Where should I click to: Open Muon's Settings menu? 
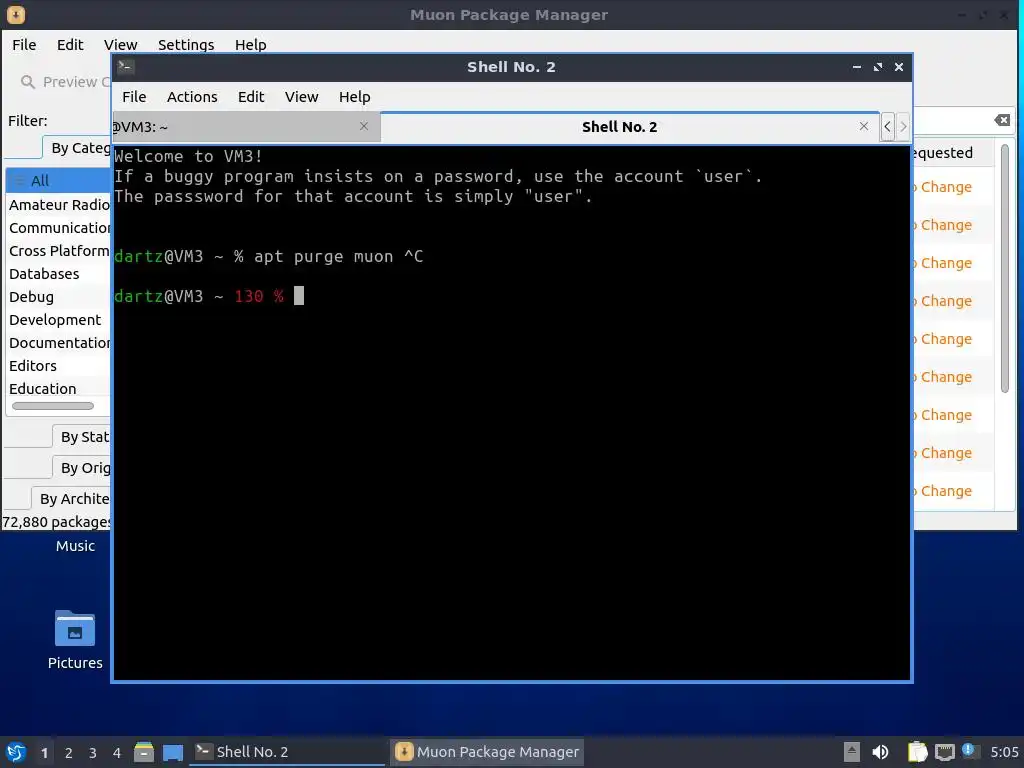pyautogui.click(x=186, y=45)
